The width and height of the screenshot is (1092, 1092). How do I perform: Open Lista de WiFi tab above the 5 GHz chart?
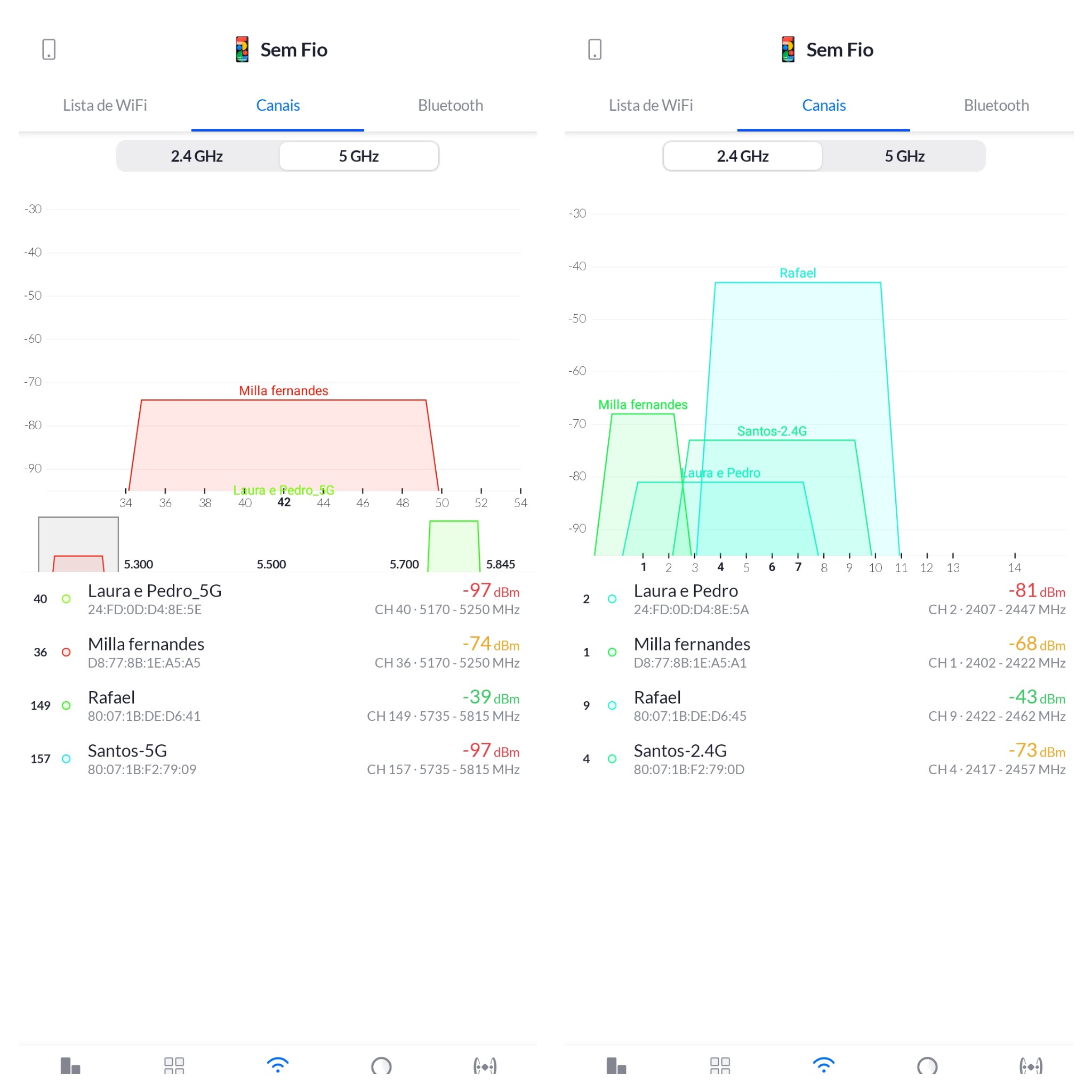(105, 106)
